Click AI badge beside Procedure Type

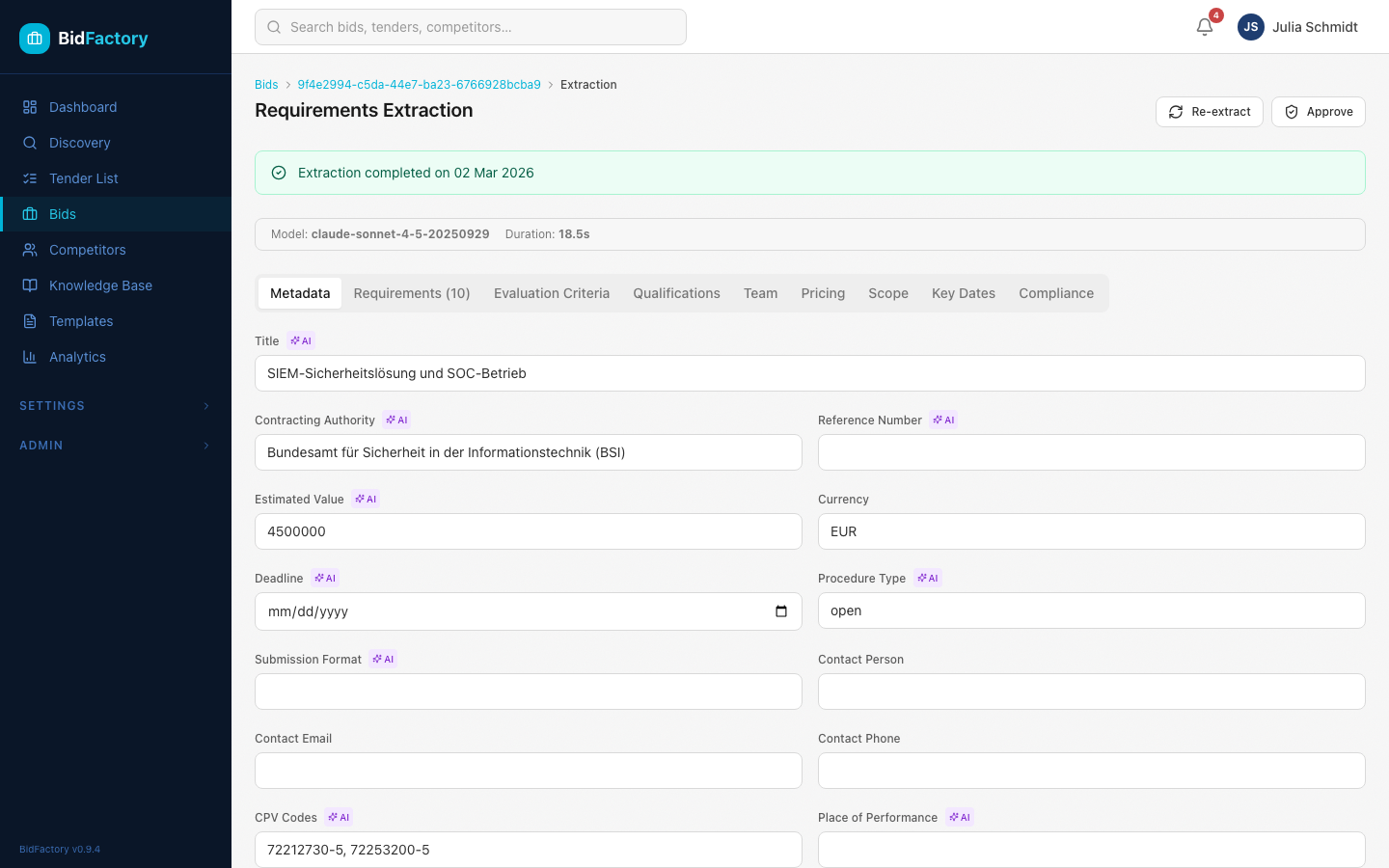928,578
